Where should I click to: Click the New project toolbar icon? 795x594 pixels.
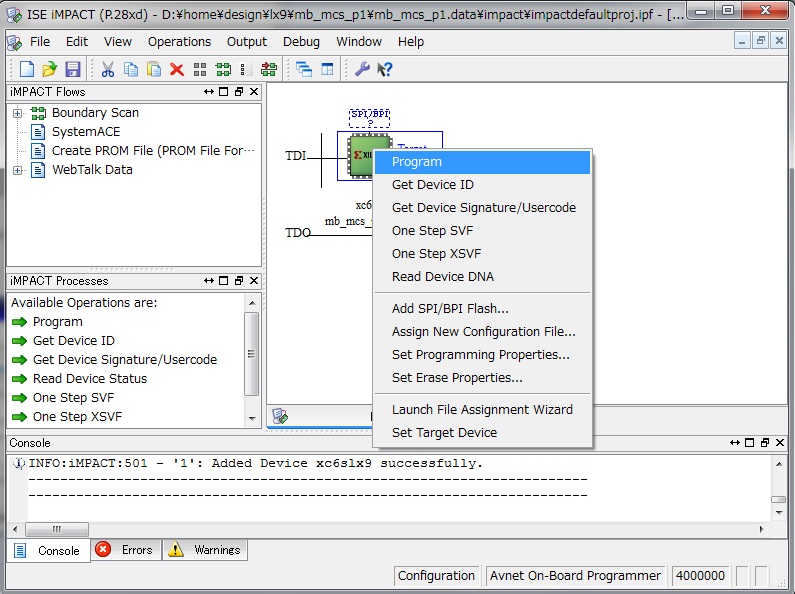(x=26, y=69)
